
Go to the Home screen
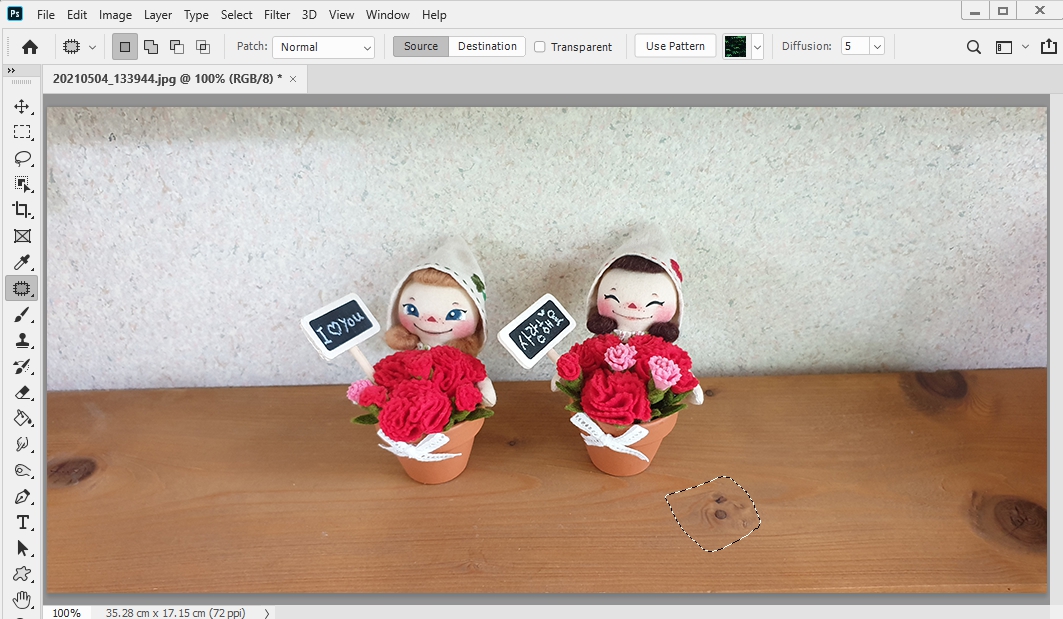tap(30, 47)
